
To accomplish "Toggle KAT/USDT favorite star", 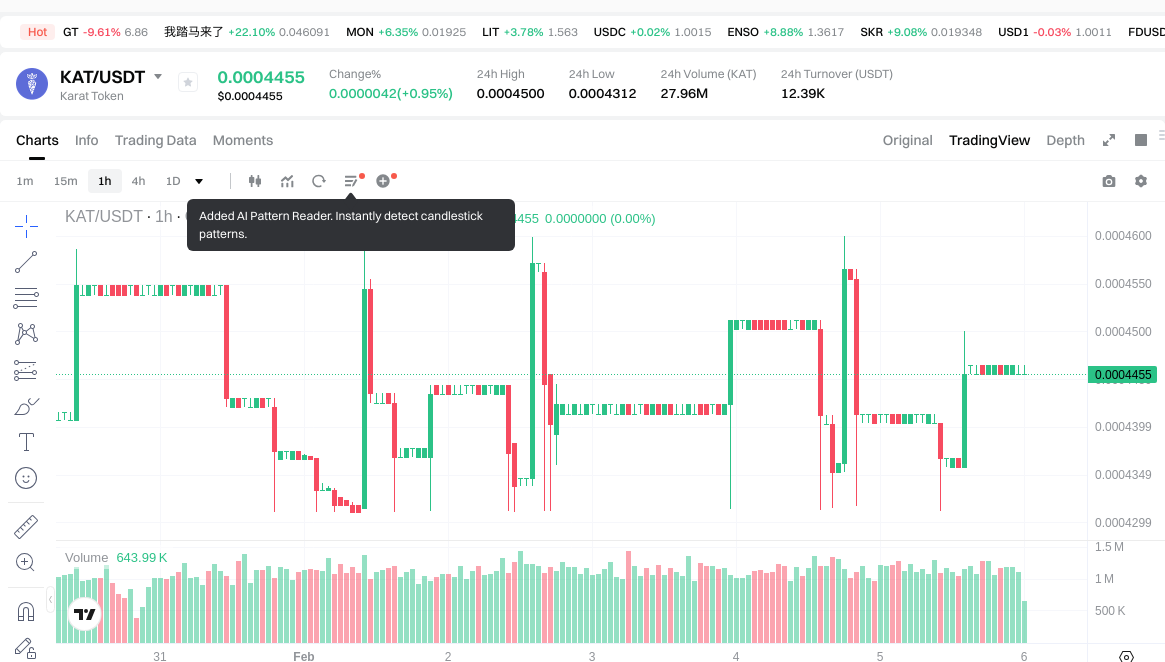I will (188, 83).
